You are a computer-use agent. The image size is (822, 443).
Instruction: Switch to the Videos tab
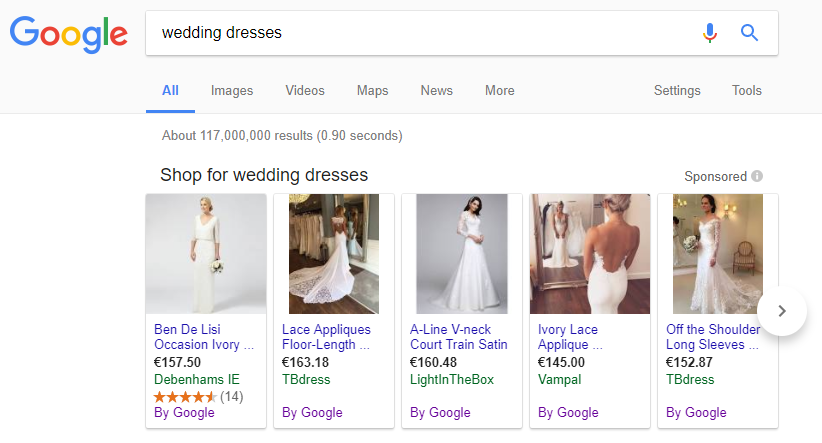tap(305, 91)
